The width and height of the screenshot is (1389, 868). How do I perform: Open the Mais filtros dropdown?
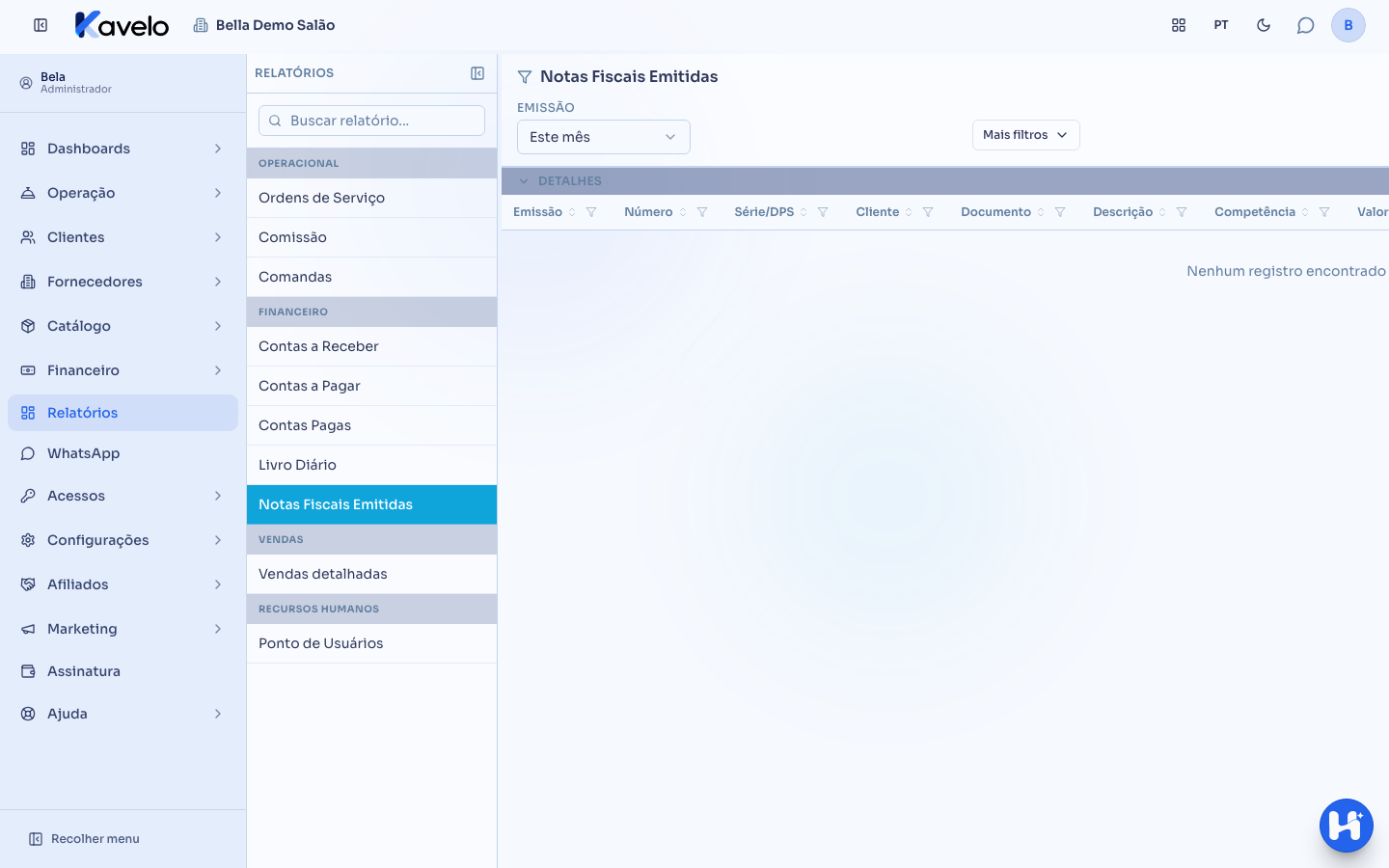[x=1026, y=135]
